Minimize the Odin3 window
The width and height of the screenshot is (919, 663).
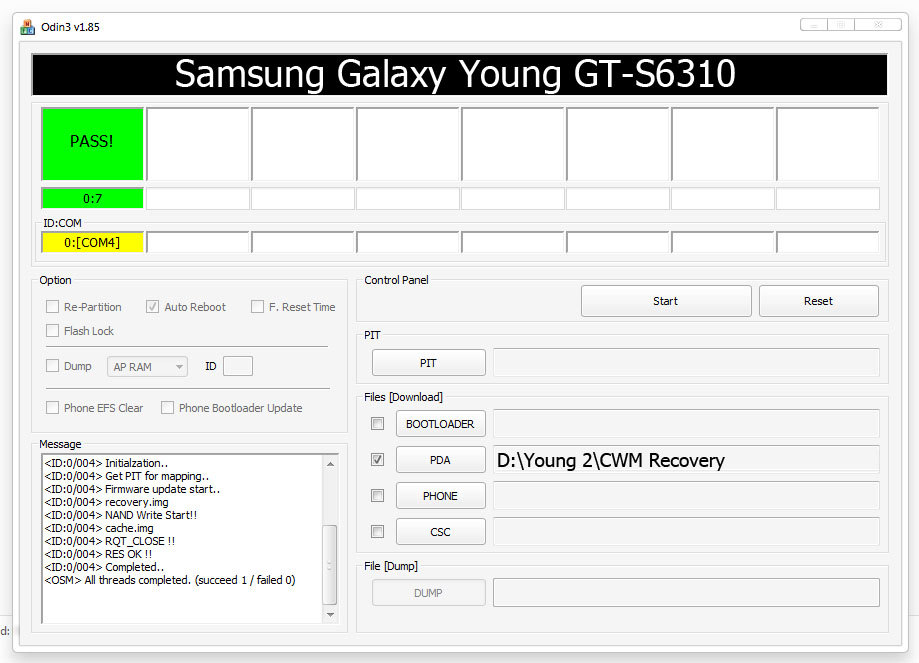[814, 25]
